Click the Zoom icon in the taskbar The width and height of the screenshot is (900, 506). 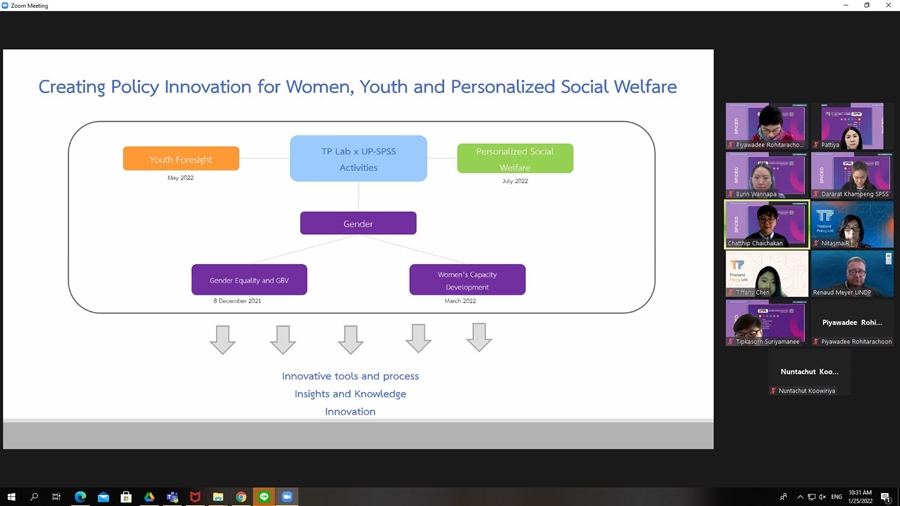(287, 497)
